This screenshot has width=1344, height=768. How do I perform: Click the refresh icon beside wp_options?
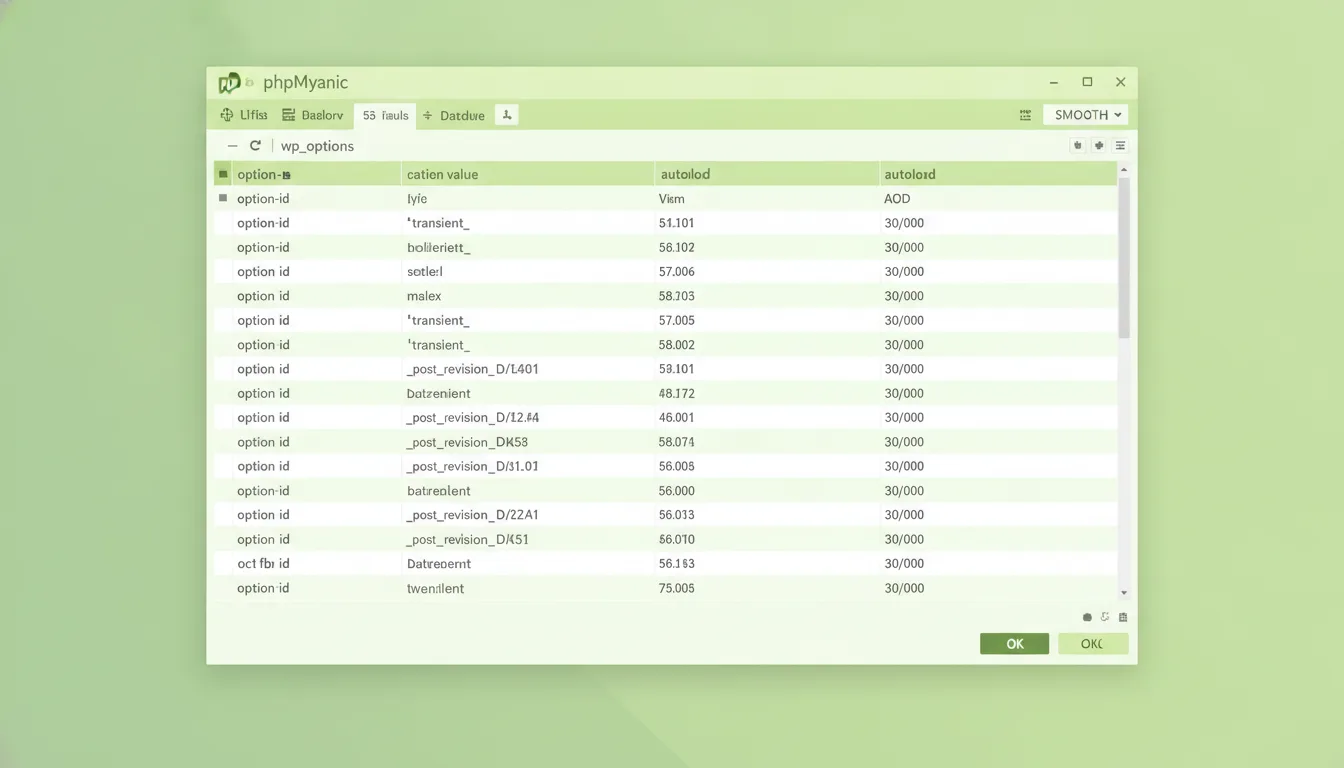pyautogui.click(x=255, y=146)
